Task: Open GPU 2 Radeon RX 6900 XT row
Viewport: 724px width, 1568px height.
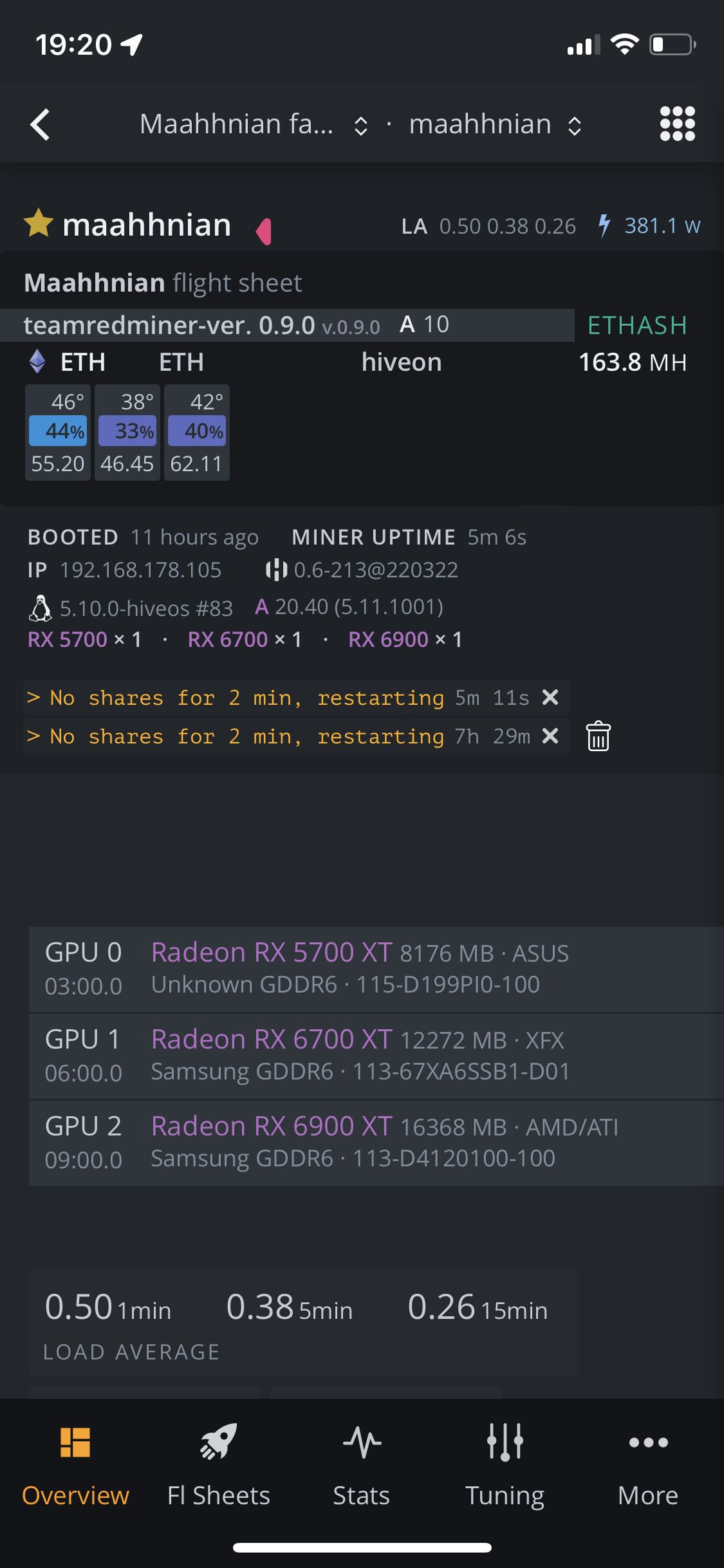Action: tap(376, 1143)
